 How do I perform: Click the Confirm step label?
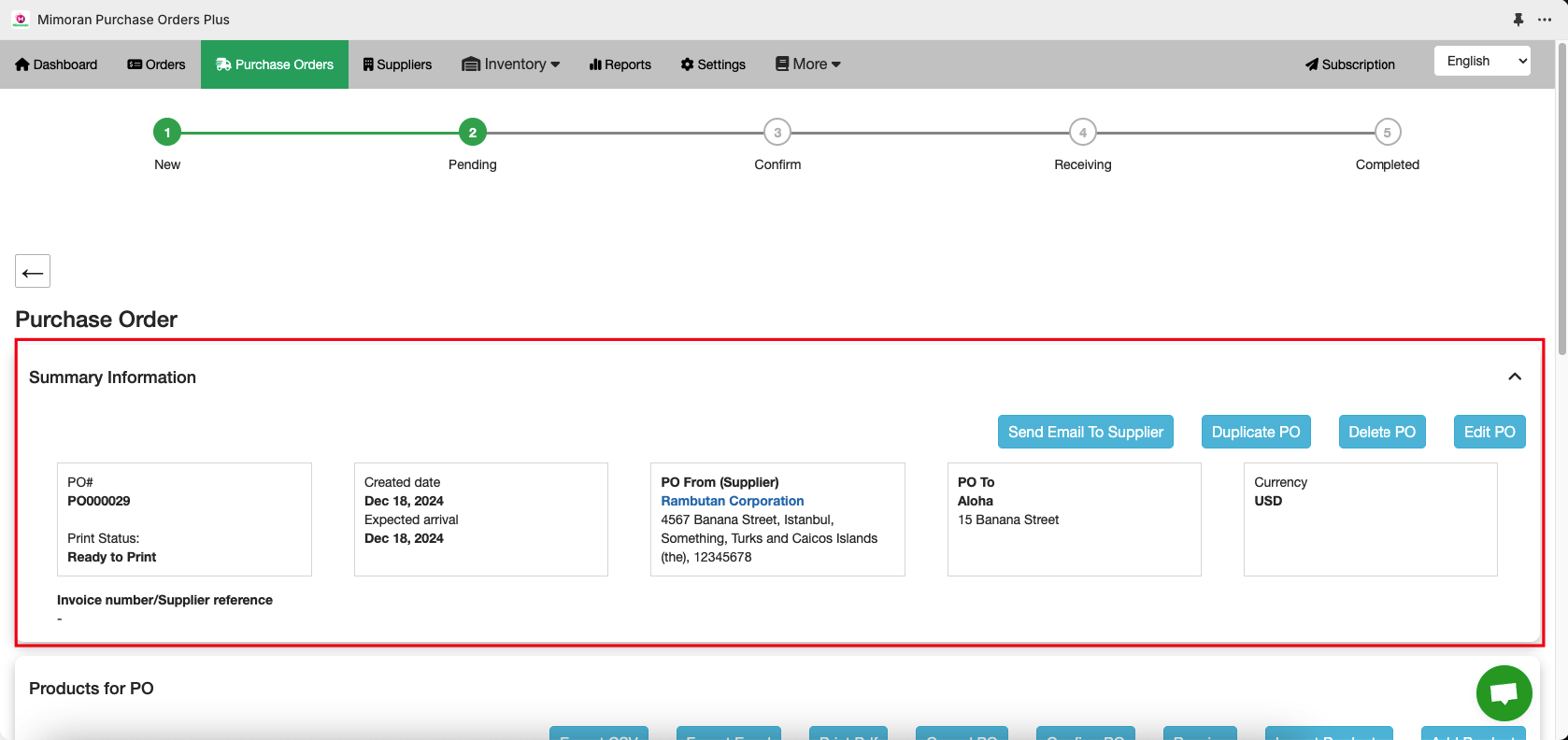click(x=777, y=164)
